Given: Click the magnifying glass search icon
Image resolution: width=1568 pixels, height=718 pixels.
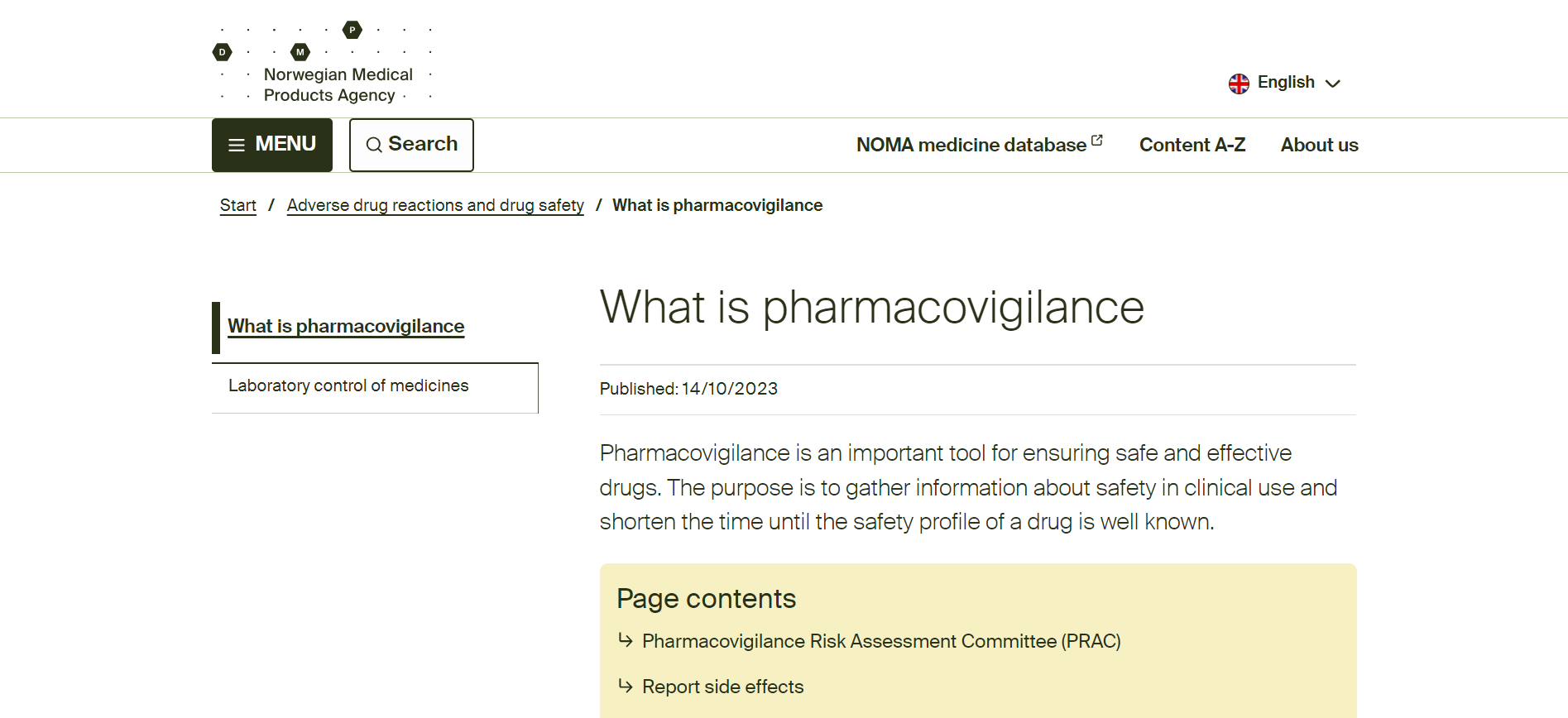Looking at the screenshot, I should [374, 146].
